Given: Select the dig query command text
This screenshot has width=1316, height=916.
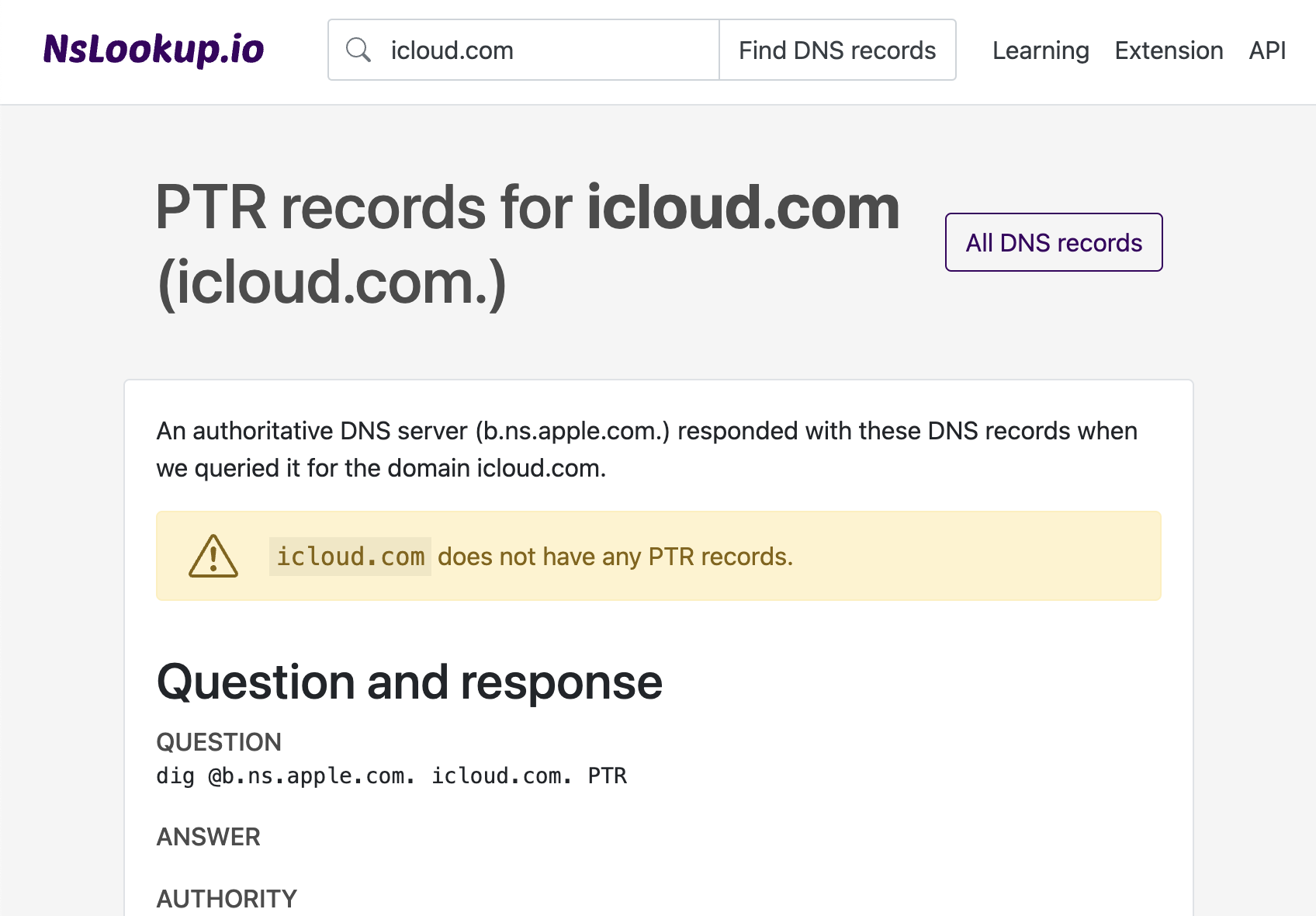Looking at the screenshot, I should click(x=391, y=775).
